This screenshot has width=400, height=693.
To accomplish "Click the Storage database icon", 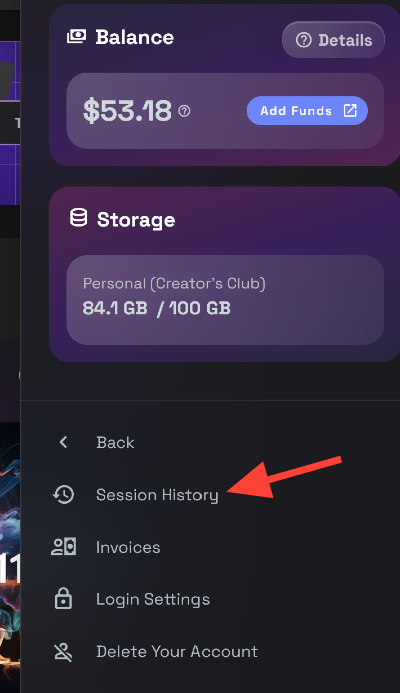I will click(78, 218).
